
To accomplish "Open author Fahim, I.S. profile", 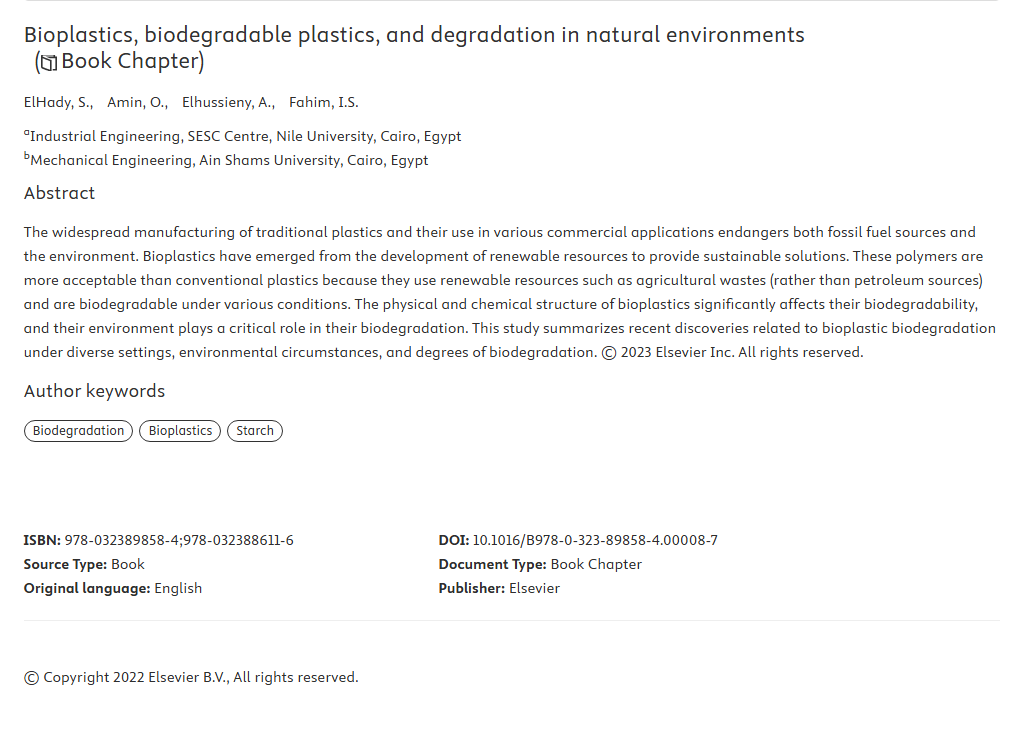I will (x=324, y=102).
